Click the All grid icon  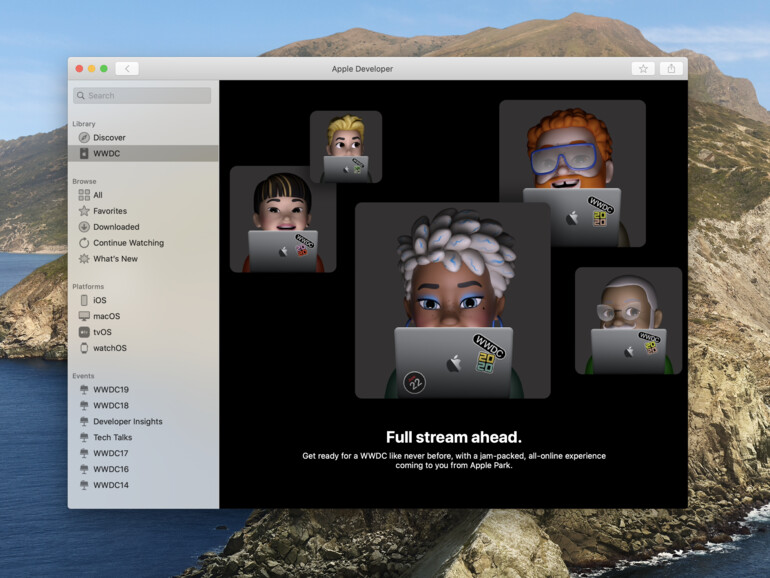coord(84,195)
